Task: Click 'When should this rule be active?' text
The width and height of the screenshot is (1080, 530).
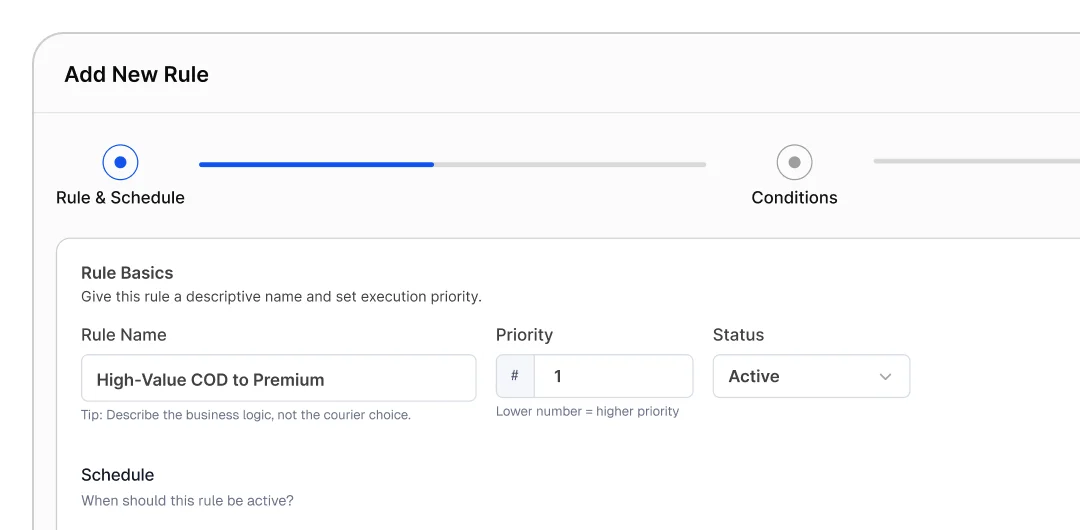Action: 187,501
